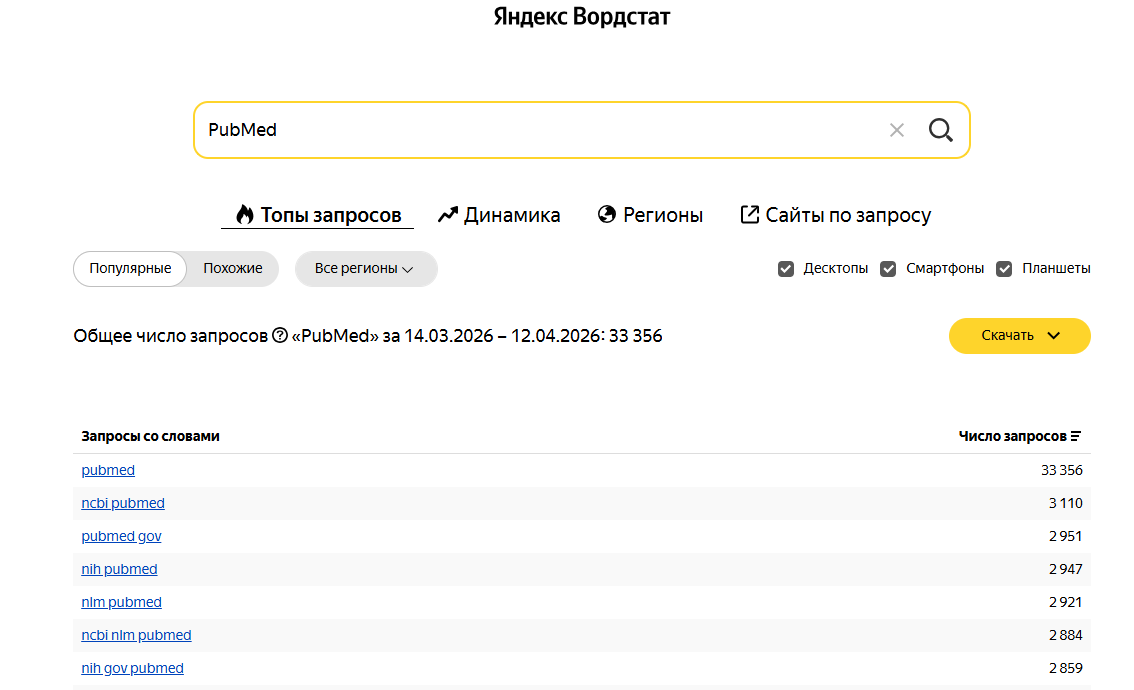Screen dimensions: 1134x690
Task: Click the sort icon next to Число запросов
Action: click(1076, 436)
